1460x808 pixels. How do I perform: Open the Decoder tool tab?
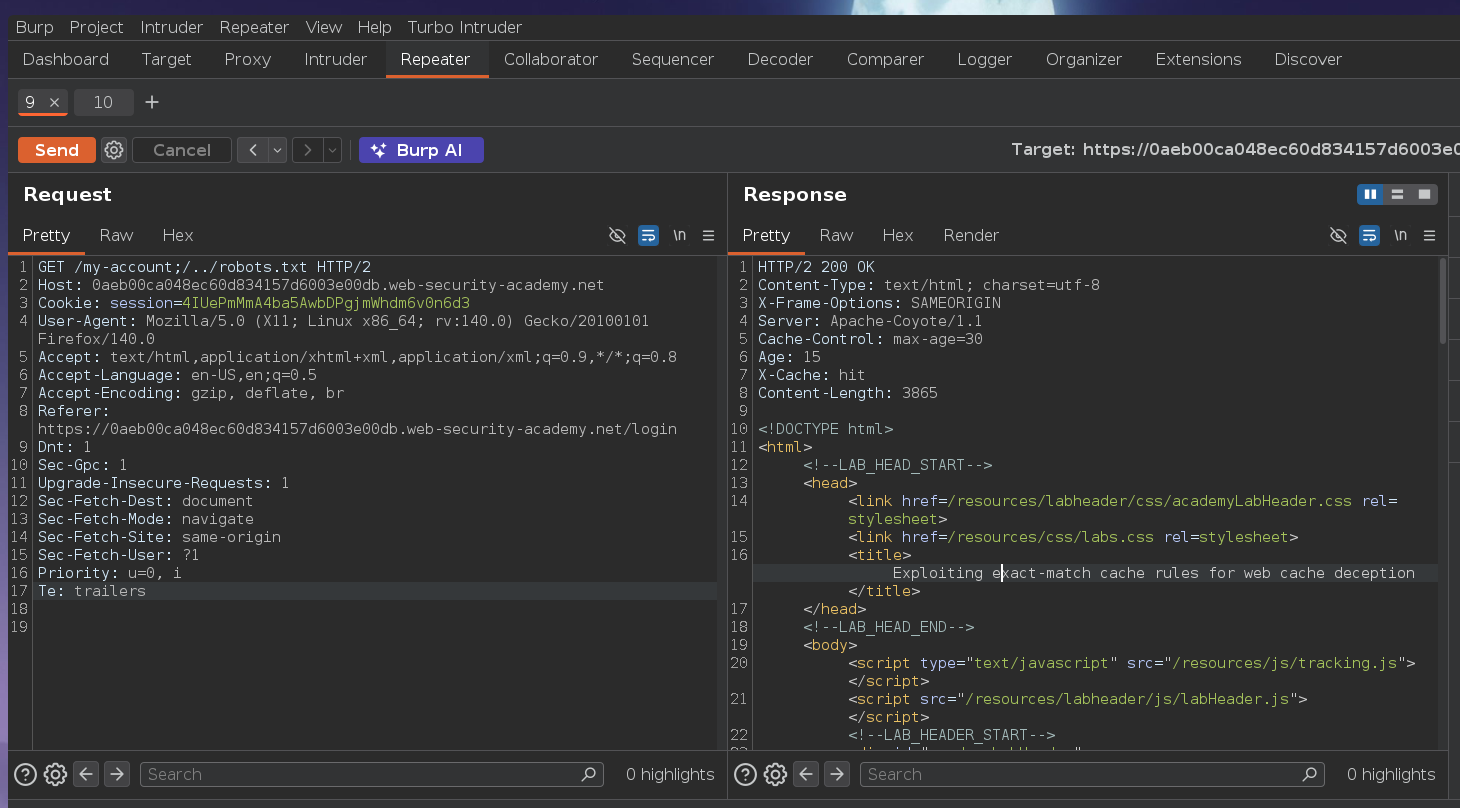tap(780, 59)
